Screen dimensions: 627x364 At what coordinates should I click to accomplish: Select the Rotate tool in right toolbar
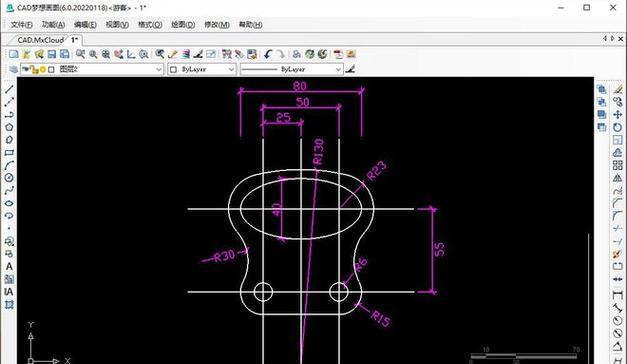coord(618,127)
